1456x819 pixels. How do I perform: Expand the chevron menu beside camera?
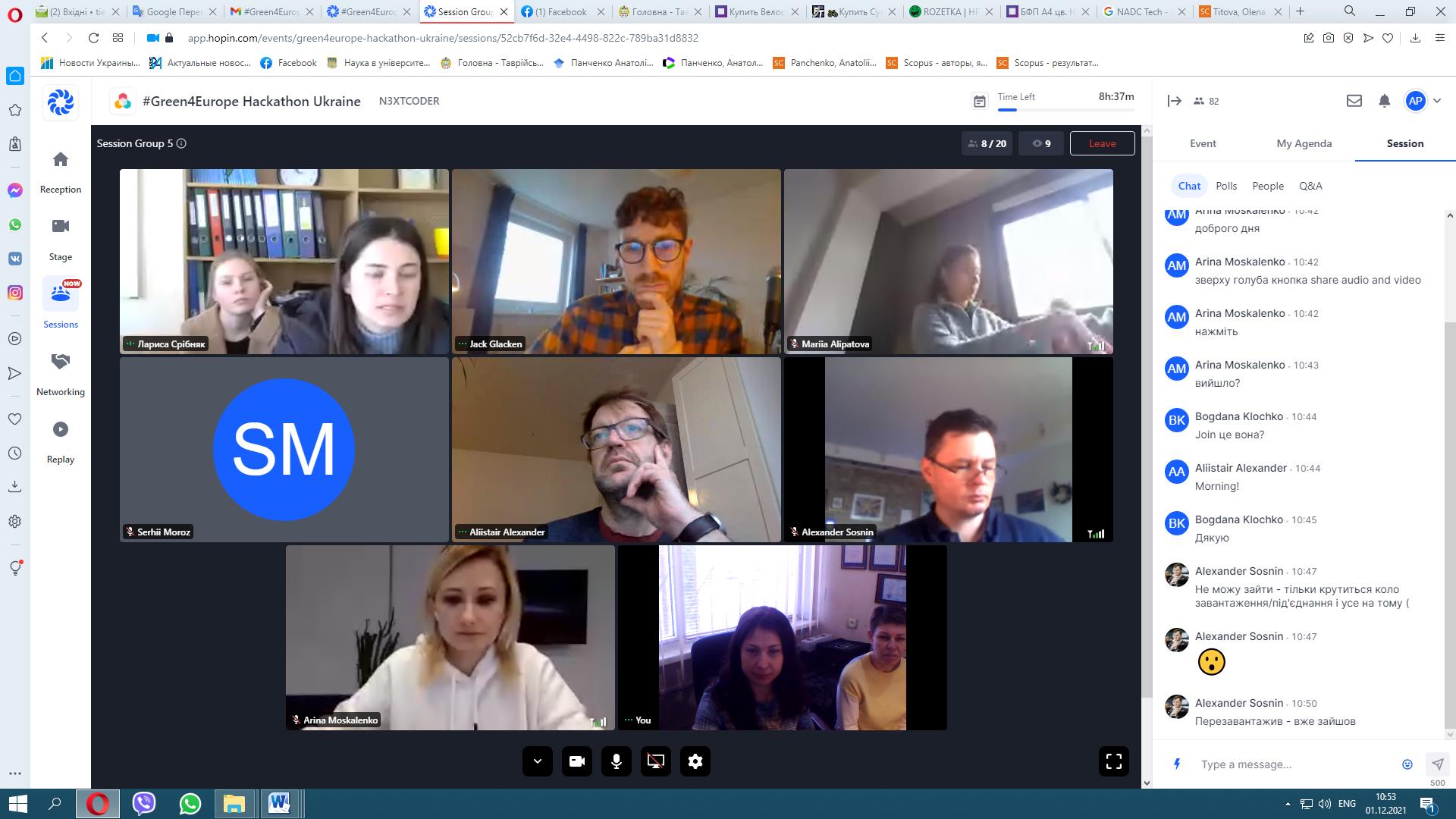pyautogui.click(x=538, y=761)
